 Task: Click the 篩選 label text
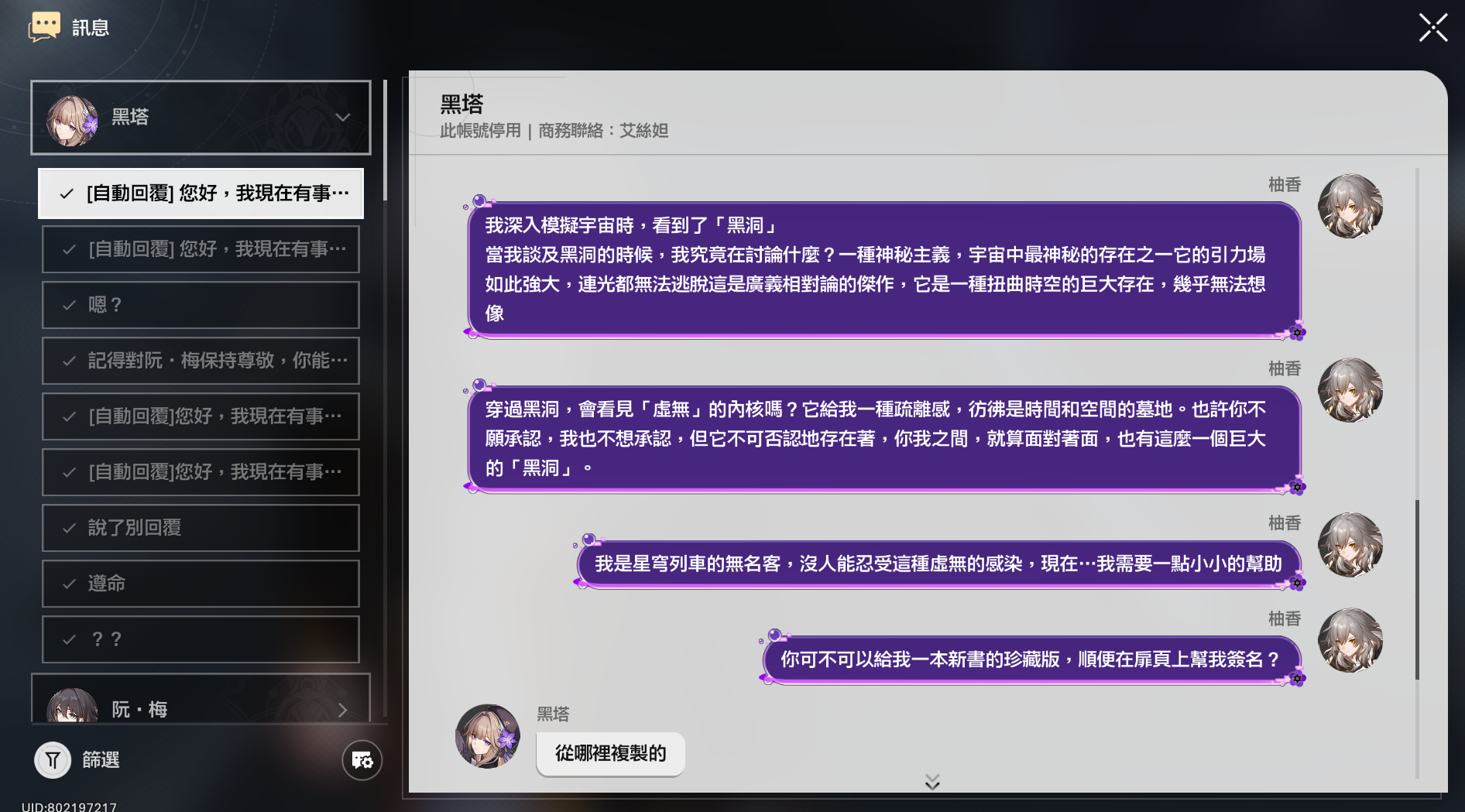click(x=101, y=760)
